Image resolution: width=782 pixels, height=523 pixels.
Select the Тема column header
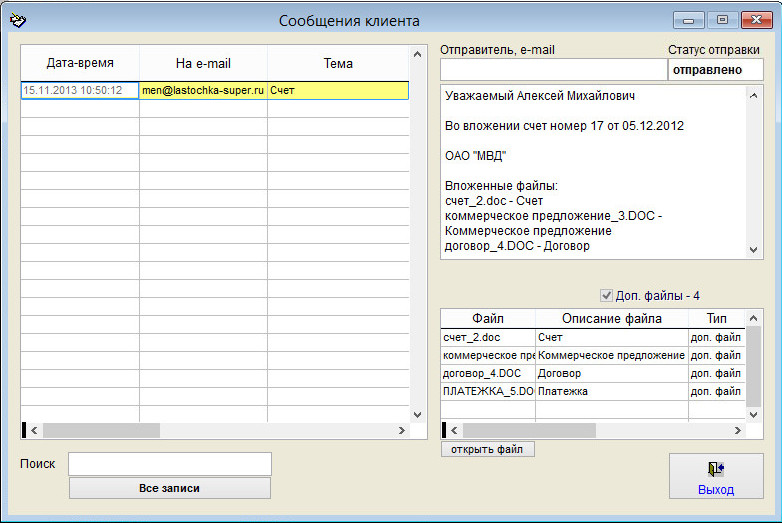pos(337,63)
